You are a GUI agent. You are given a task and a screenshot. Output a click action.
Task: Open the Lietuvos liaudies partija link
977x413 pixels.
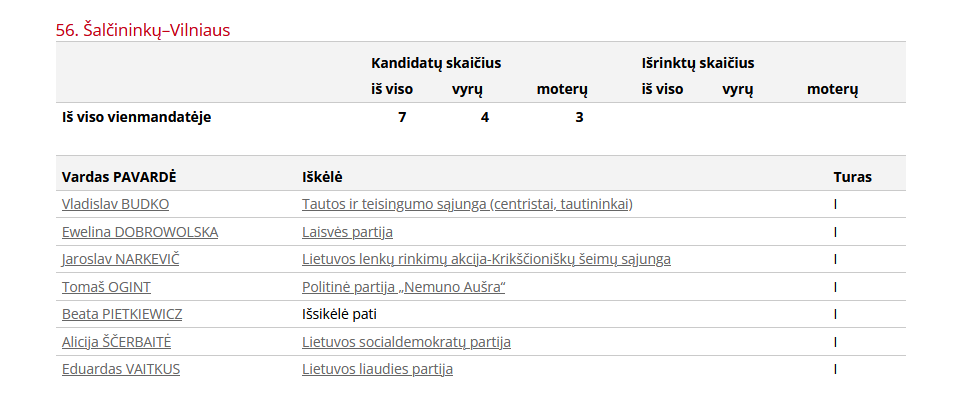point(377,369)
